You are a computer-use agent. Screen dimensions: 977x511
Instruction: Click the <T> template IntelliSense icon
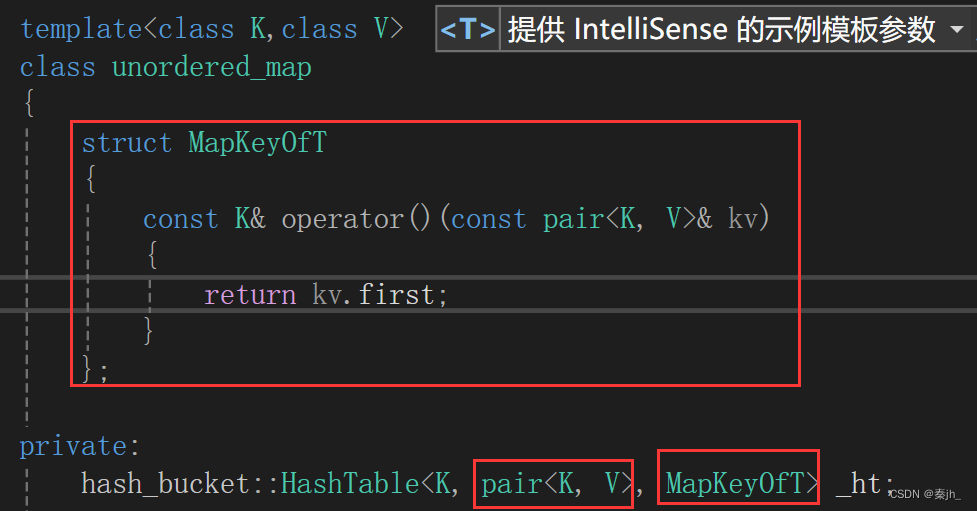coord(467,29)
